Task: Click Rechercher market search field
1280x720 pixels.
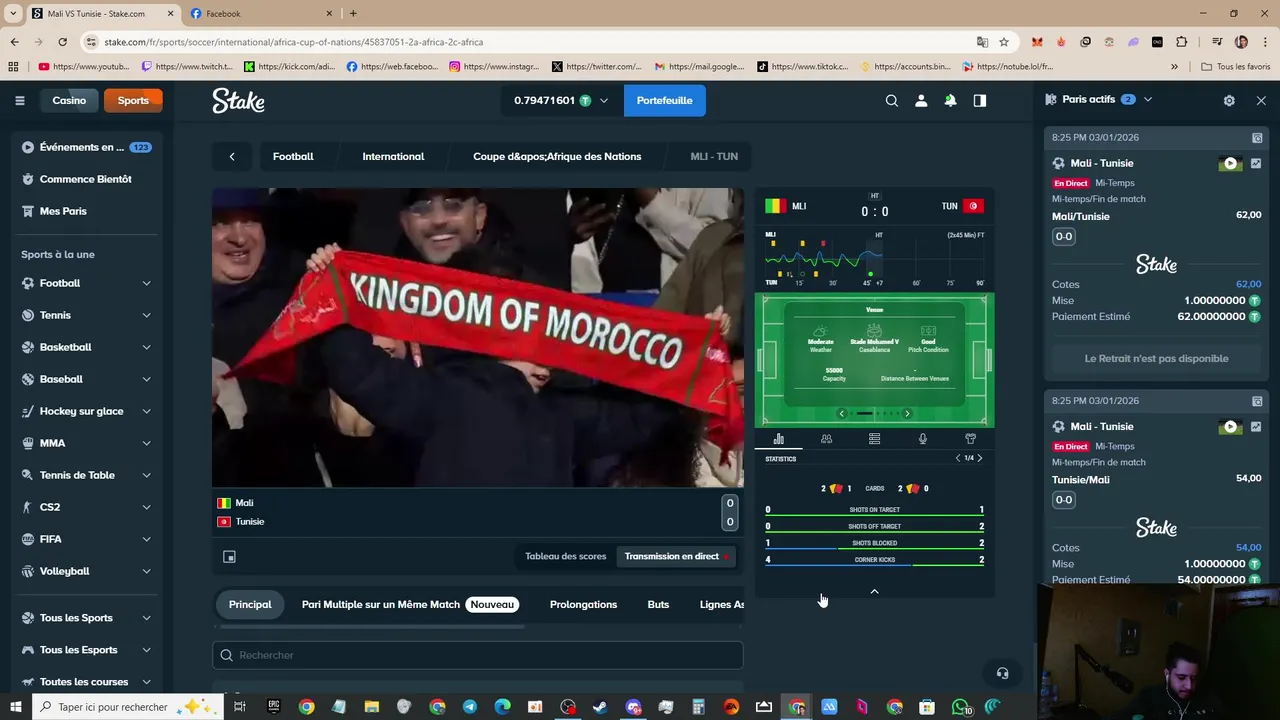Action: [478, 655]
